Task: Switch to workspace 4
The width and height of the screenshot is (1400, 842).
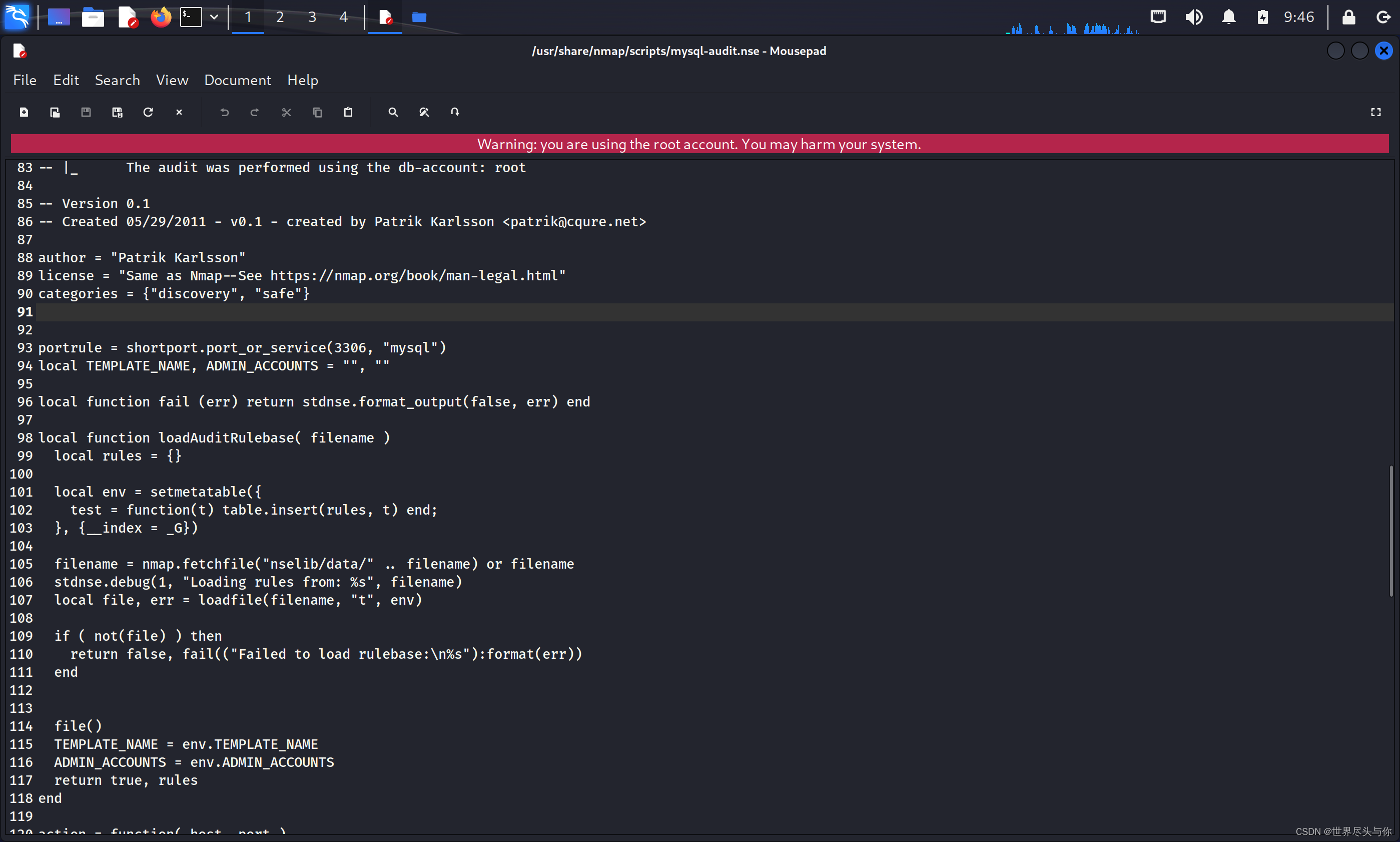Action: tap(343, 17)
